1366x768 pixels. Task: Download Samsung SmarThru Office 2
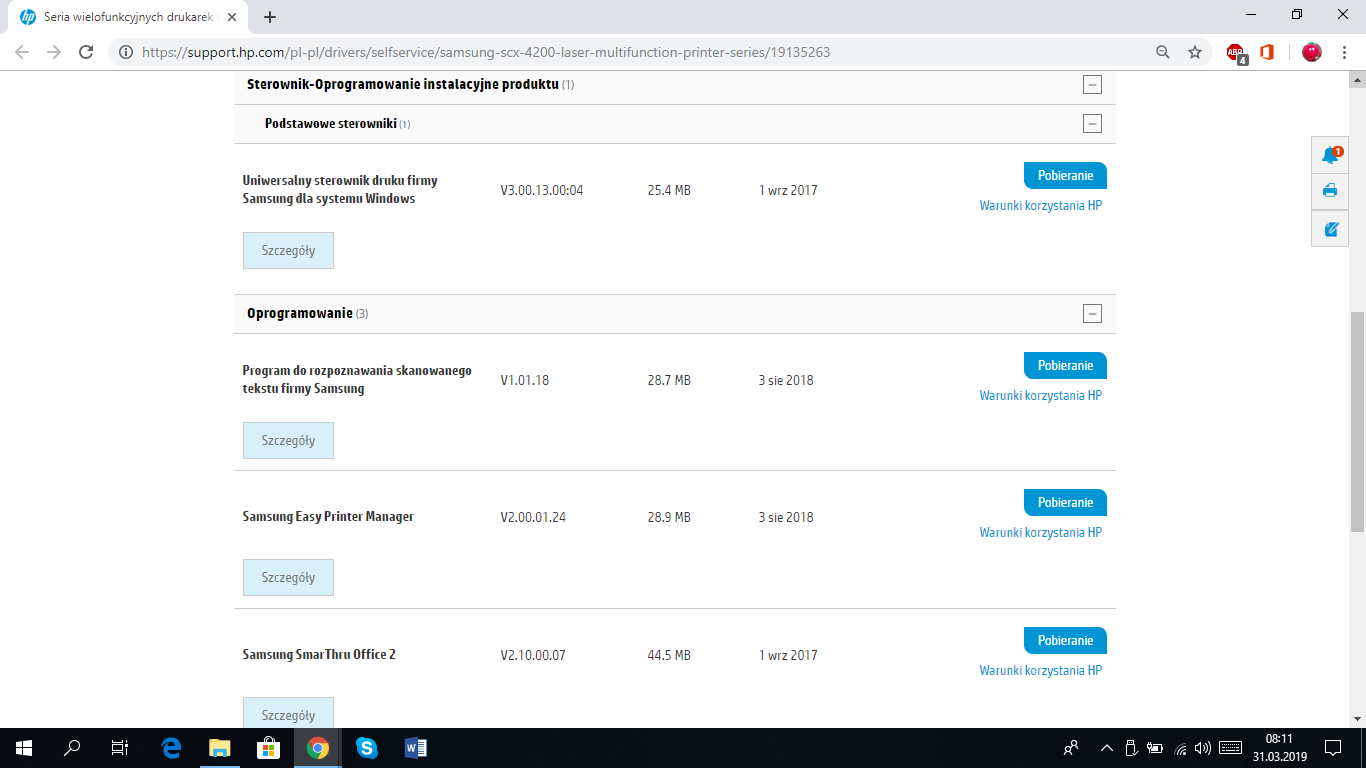click(1065, 640)
